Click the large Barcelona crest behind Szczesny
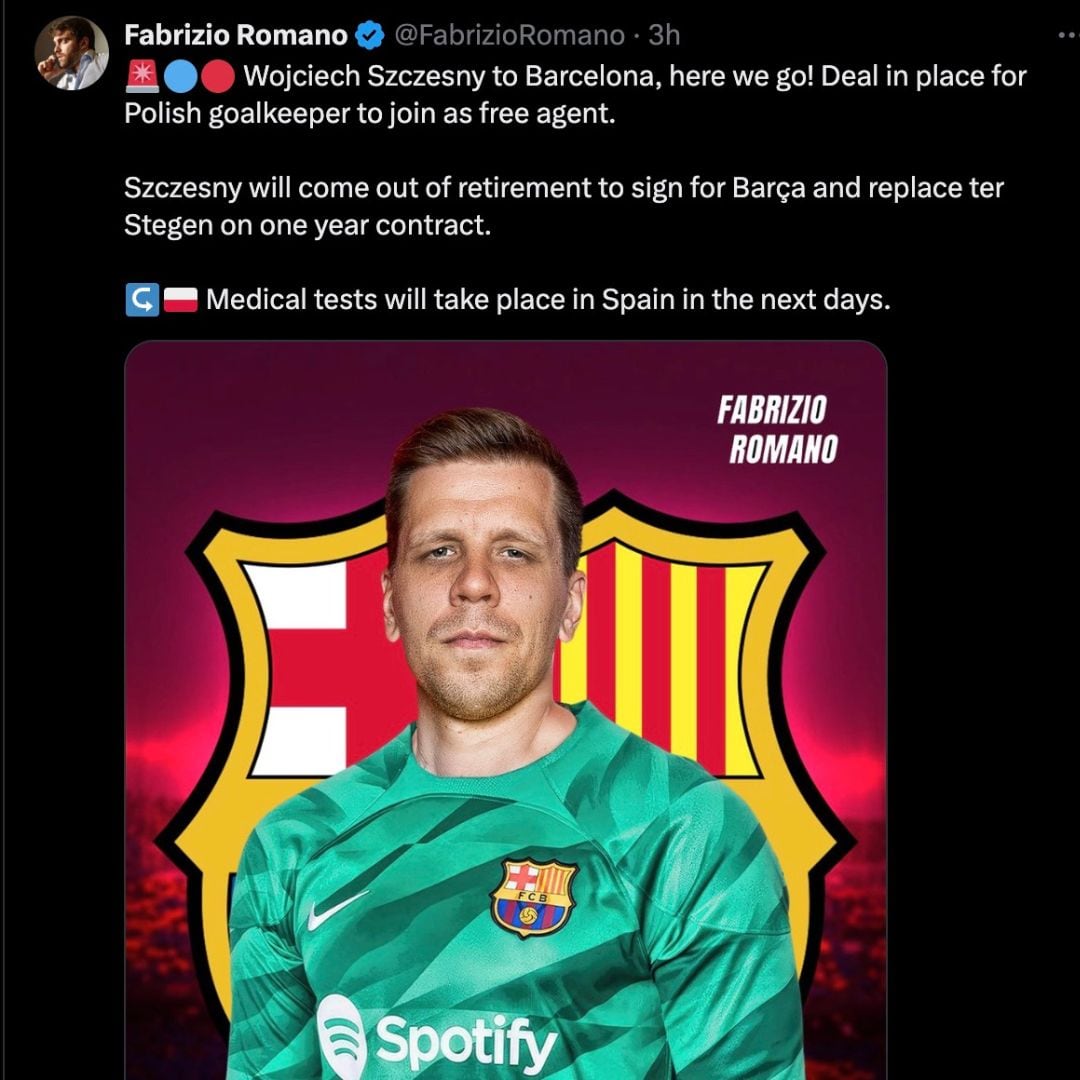The image size is (1080, 1080). tap(680, 650)
